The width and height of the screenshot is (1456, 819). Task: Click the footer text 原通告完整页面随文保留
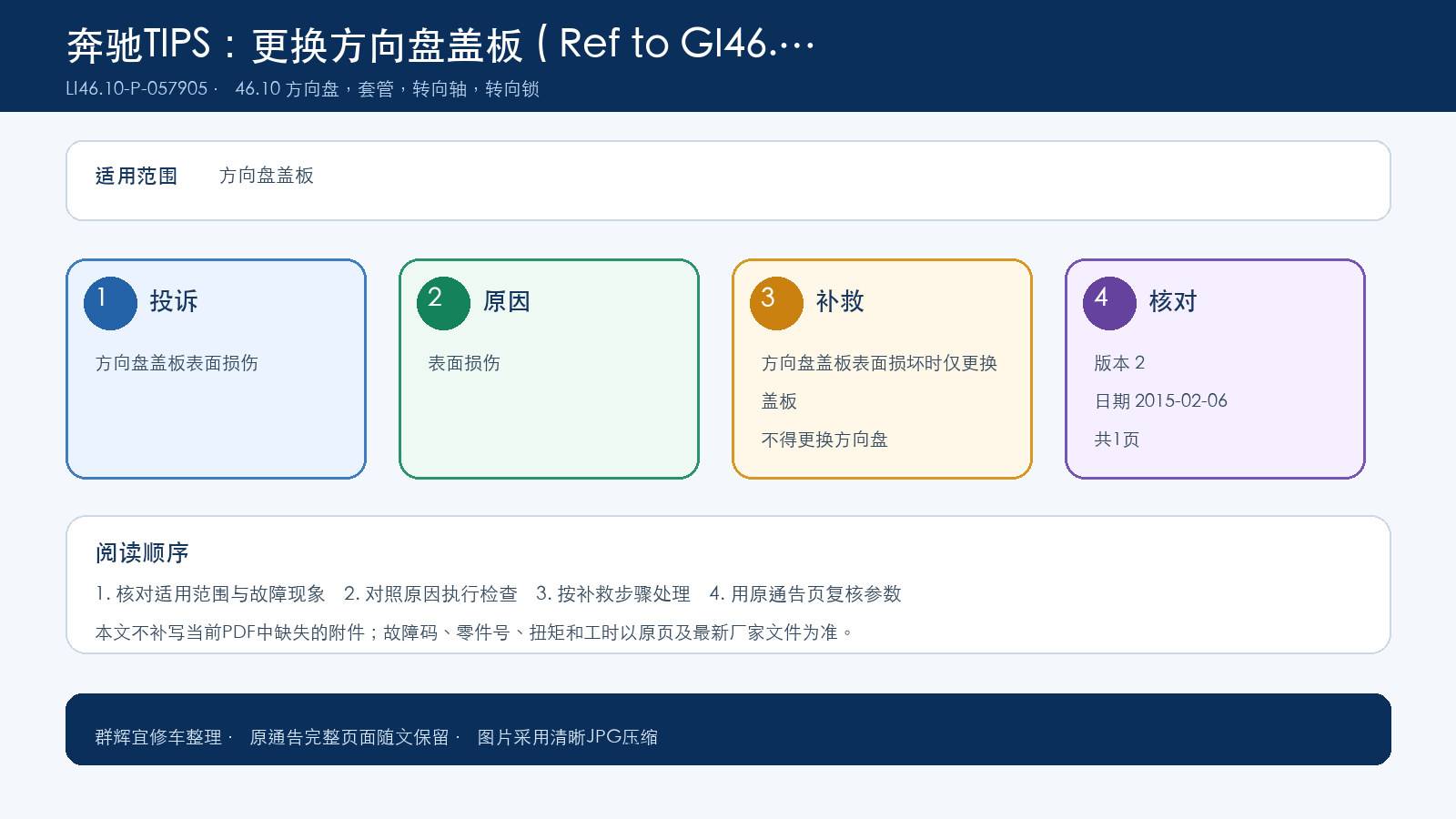click(349, 737)
